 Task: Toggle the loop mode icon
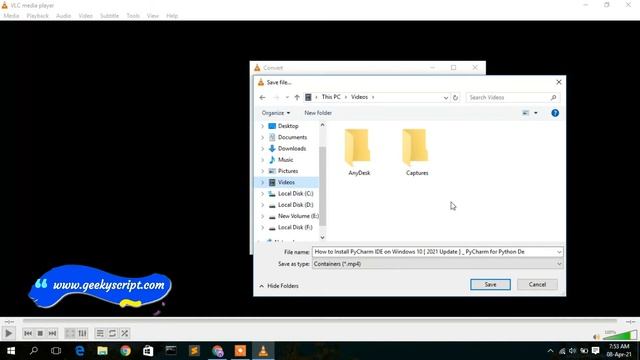pyautogui.click(x=112, y=333)
